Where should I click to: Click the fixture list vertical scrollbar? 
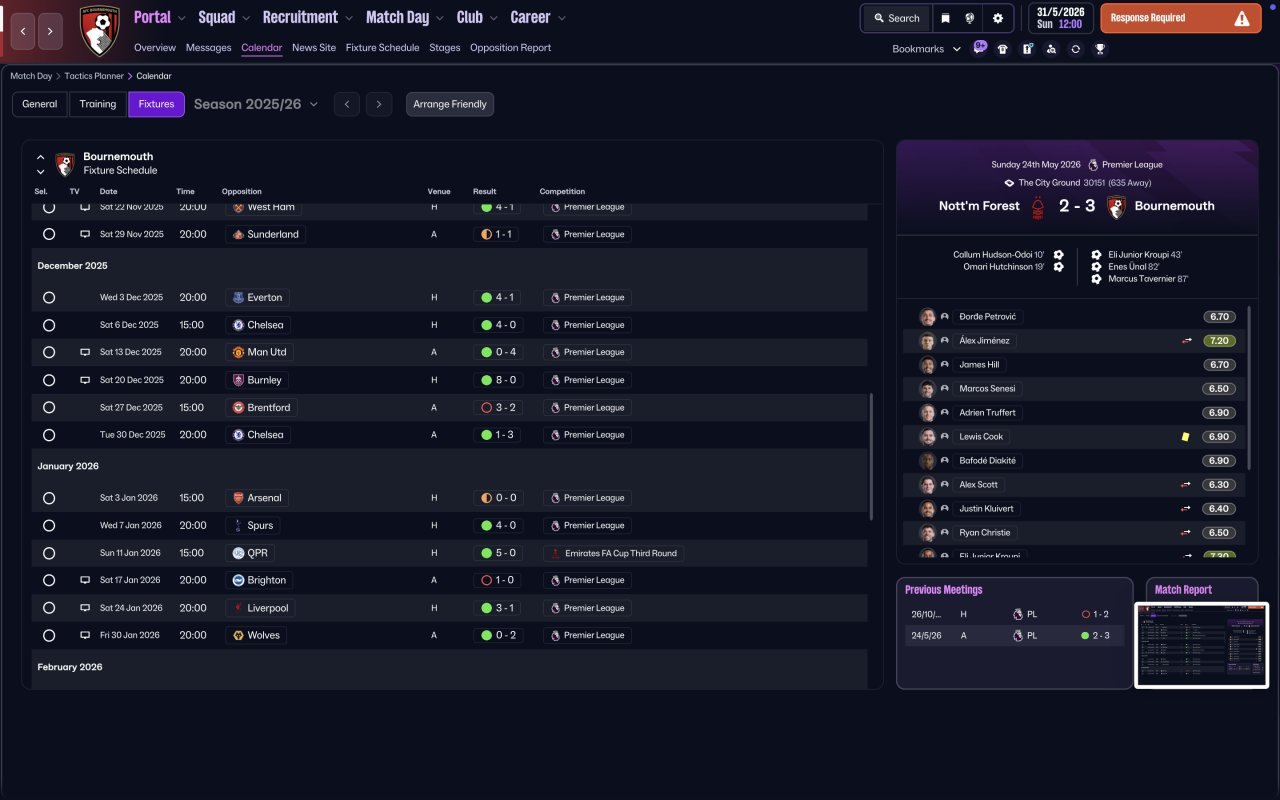pyautogui.click(x=872, y=455)
